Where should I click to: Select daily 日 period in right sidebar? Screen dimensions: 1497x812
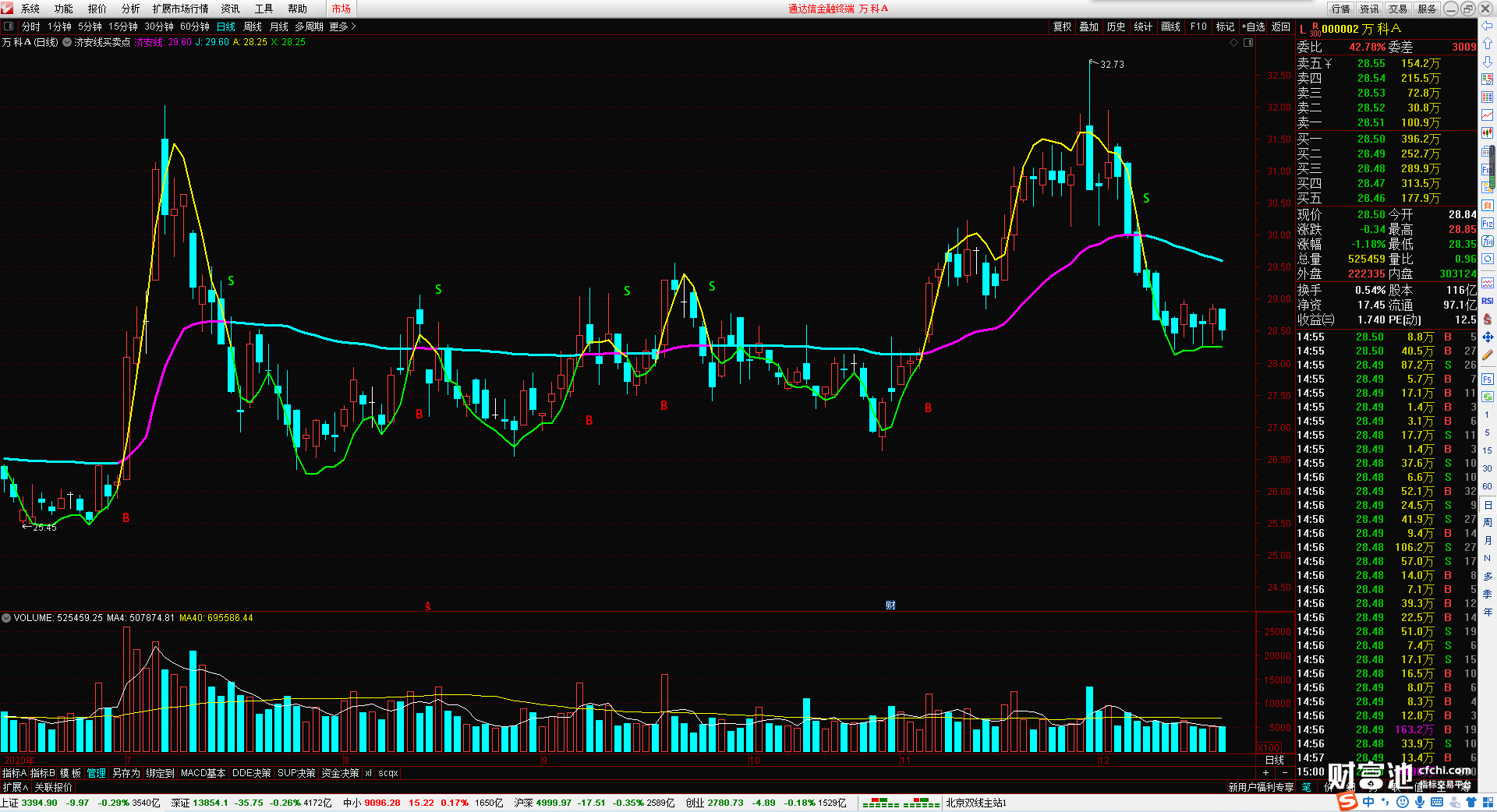(1487, 505)
